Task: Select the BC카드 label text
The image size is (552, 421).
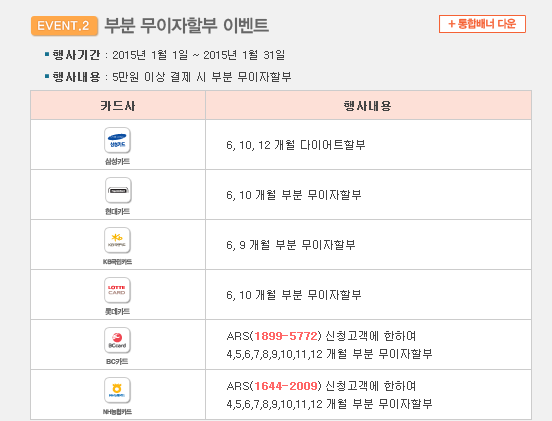Action: tap(117, 362)
